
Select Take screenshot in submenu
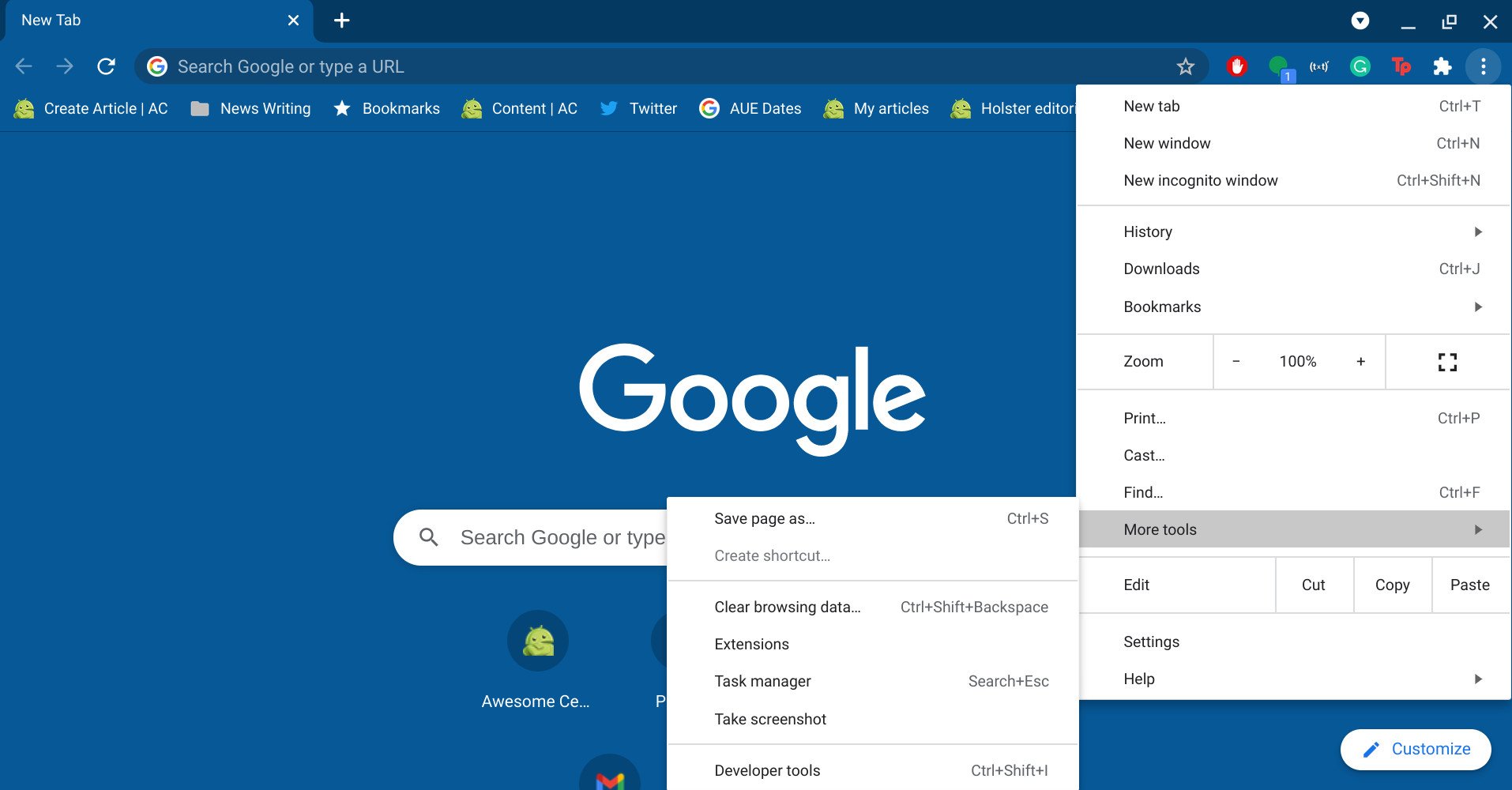872,719
